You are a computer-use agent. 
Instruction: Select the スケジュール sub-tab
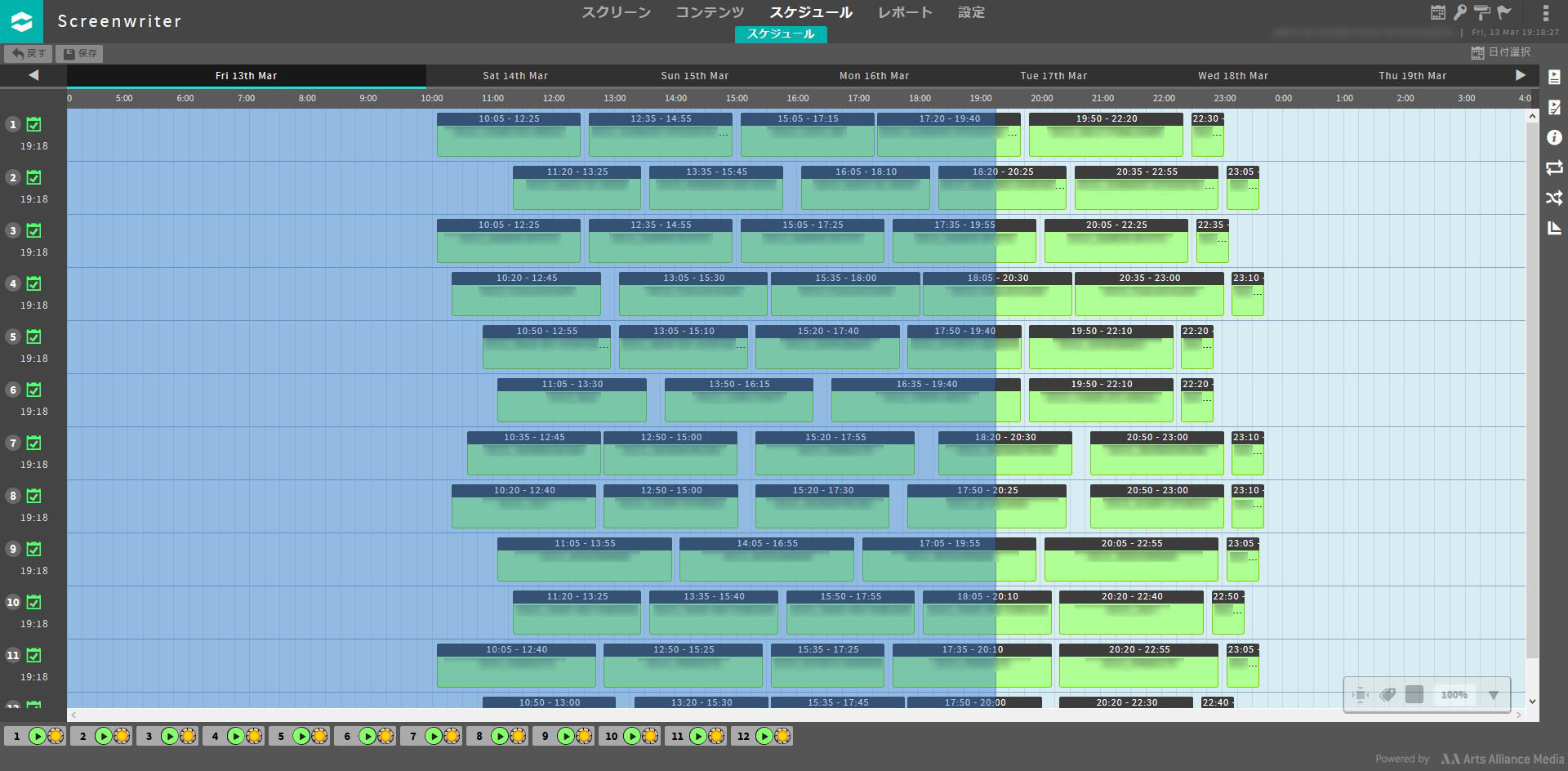coord(781,33)
